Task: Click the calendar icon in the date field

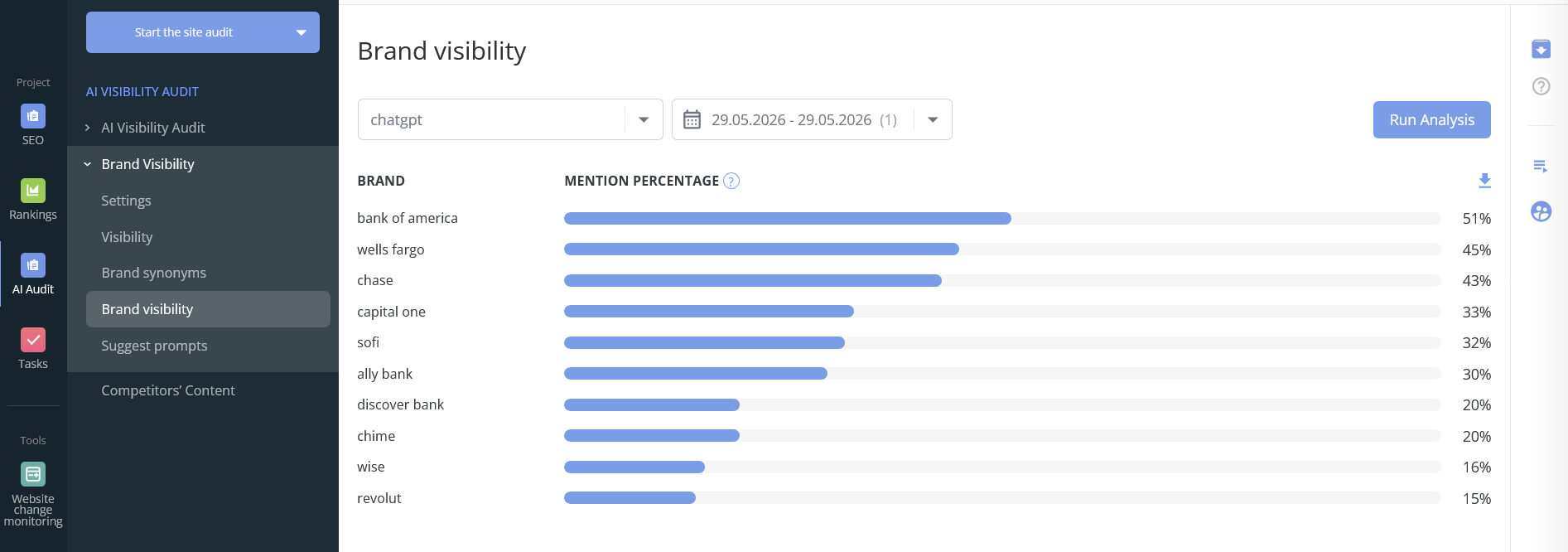Action: [692, 120]
